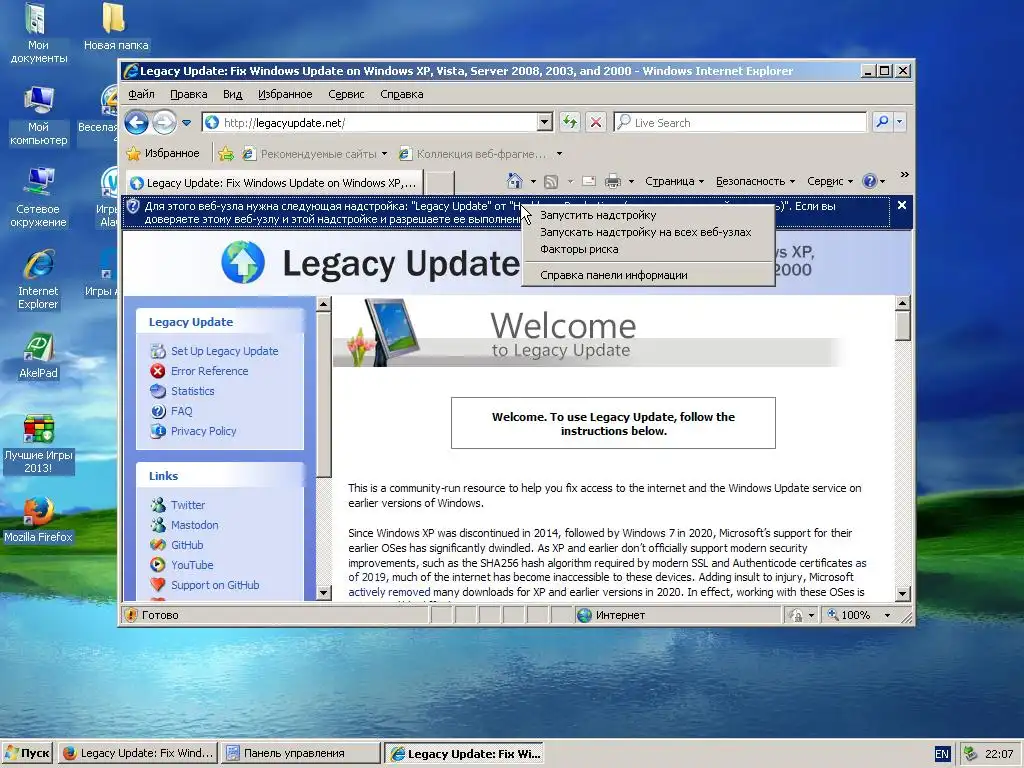Viewport: 1024px width, 768px height.
Task: Click the Интернет security zone indicator
Action: [612, 615]
